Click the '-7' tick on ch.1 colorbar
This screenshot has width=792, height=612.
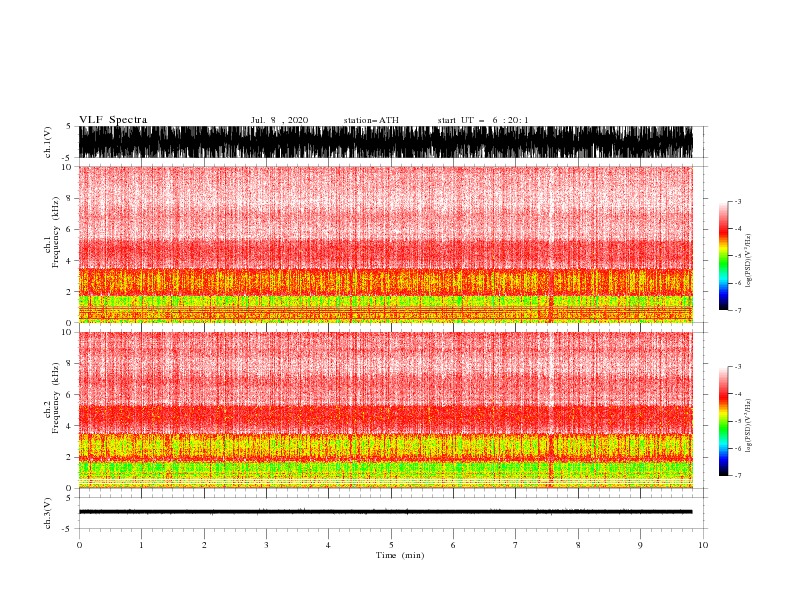(x=737, y=310)
